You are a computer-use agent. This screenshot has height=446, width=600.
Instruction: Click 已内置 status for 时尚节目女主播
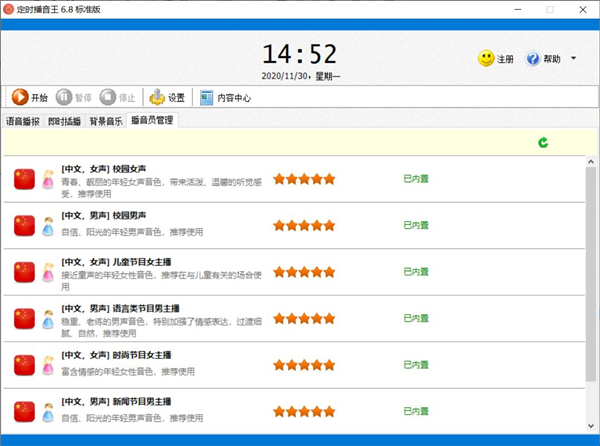pos(416,365)
